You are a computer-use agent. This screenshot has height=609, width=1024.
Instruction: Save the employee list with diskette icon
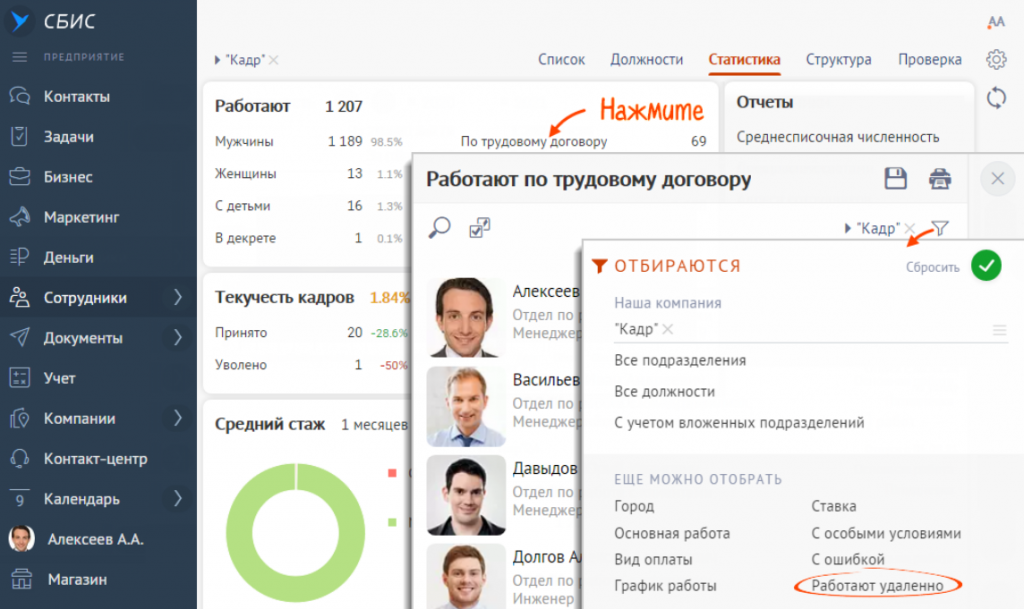895,178
